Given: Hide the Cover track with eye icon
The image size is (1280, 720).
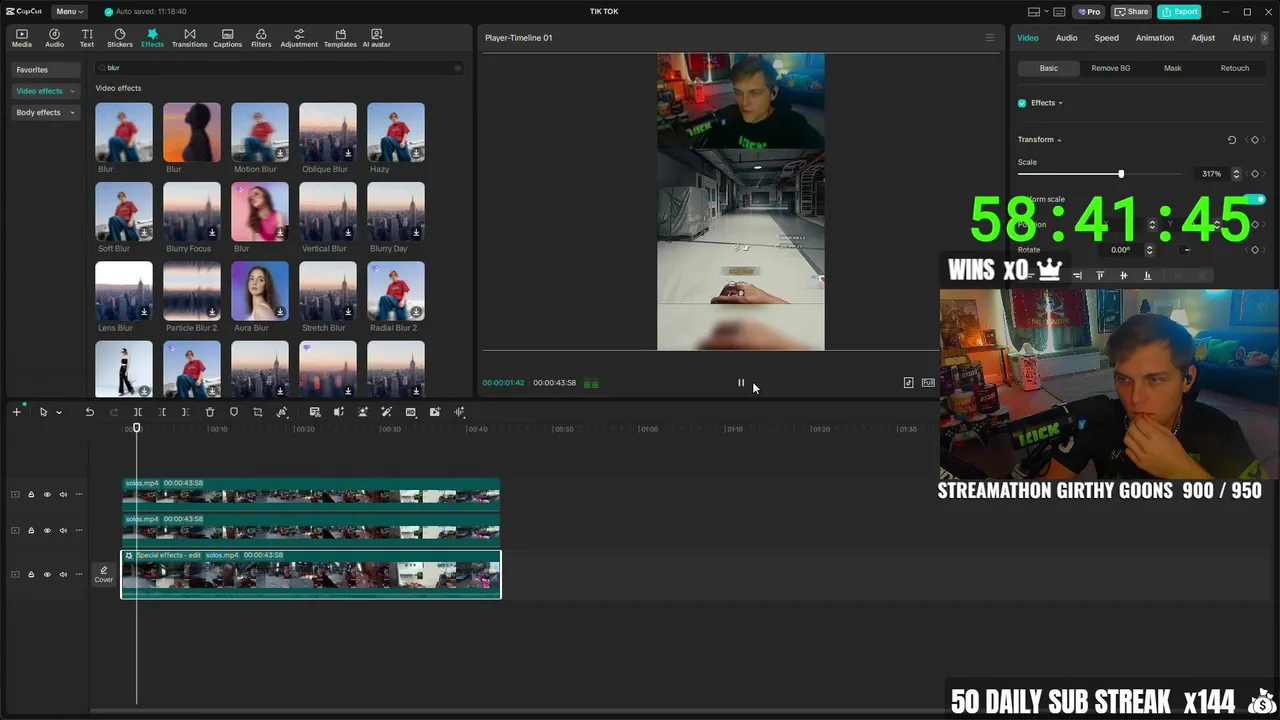Looking at the screenshot, I should 47,574.
